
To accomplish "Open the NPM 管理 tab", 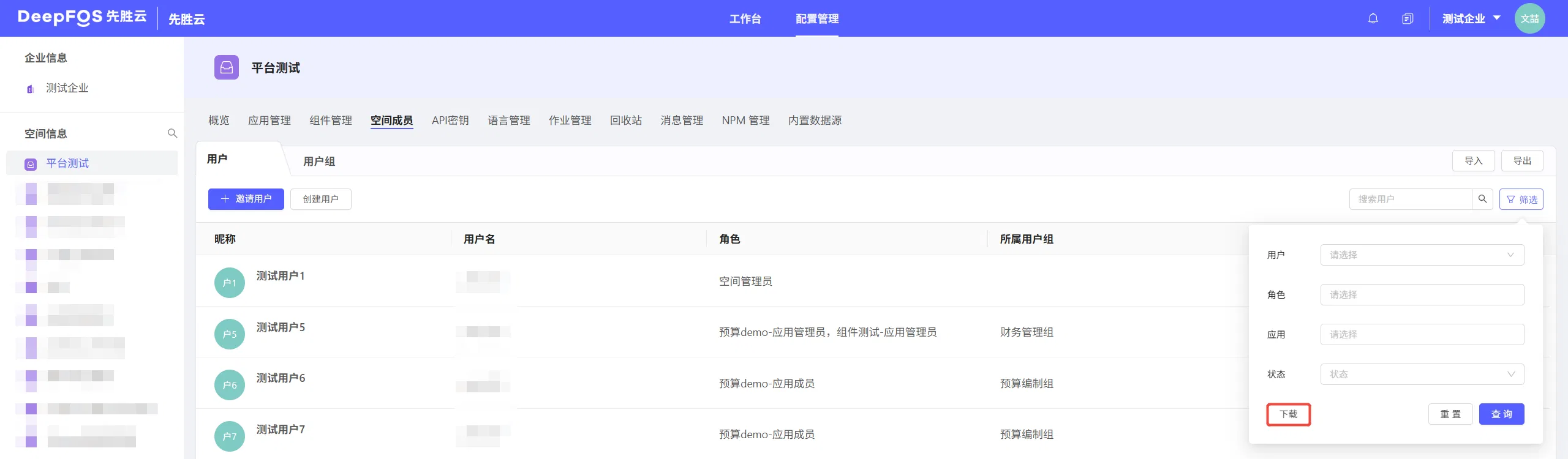I will point(745,121).
